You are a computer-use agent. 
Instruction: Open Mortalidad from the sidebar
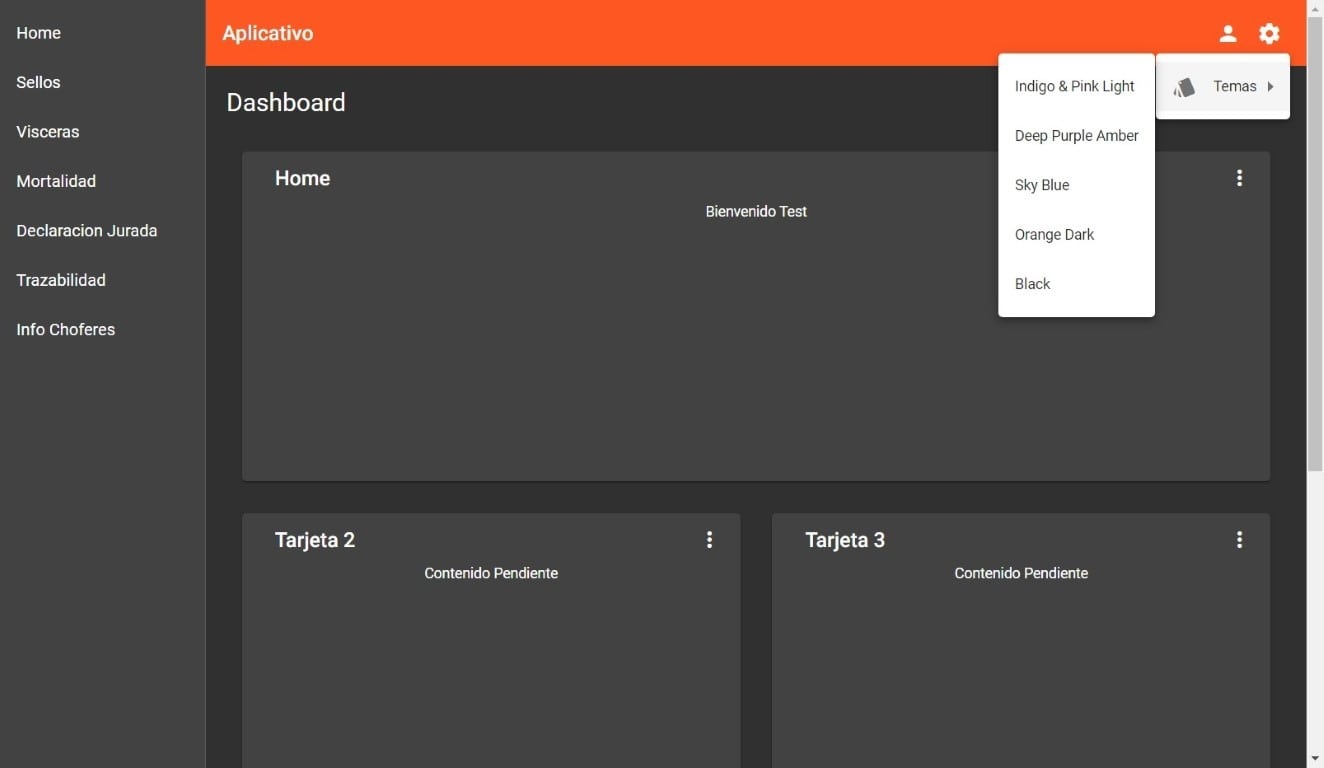56,181
